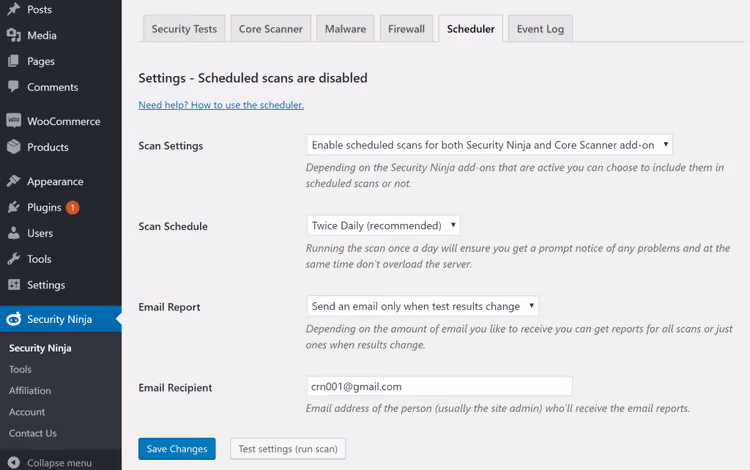This screenshot has width=750, height=470.
Task: Click the Email Recipient label
Action: [x=175, y=388]
